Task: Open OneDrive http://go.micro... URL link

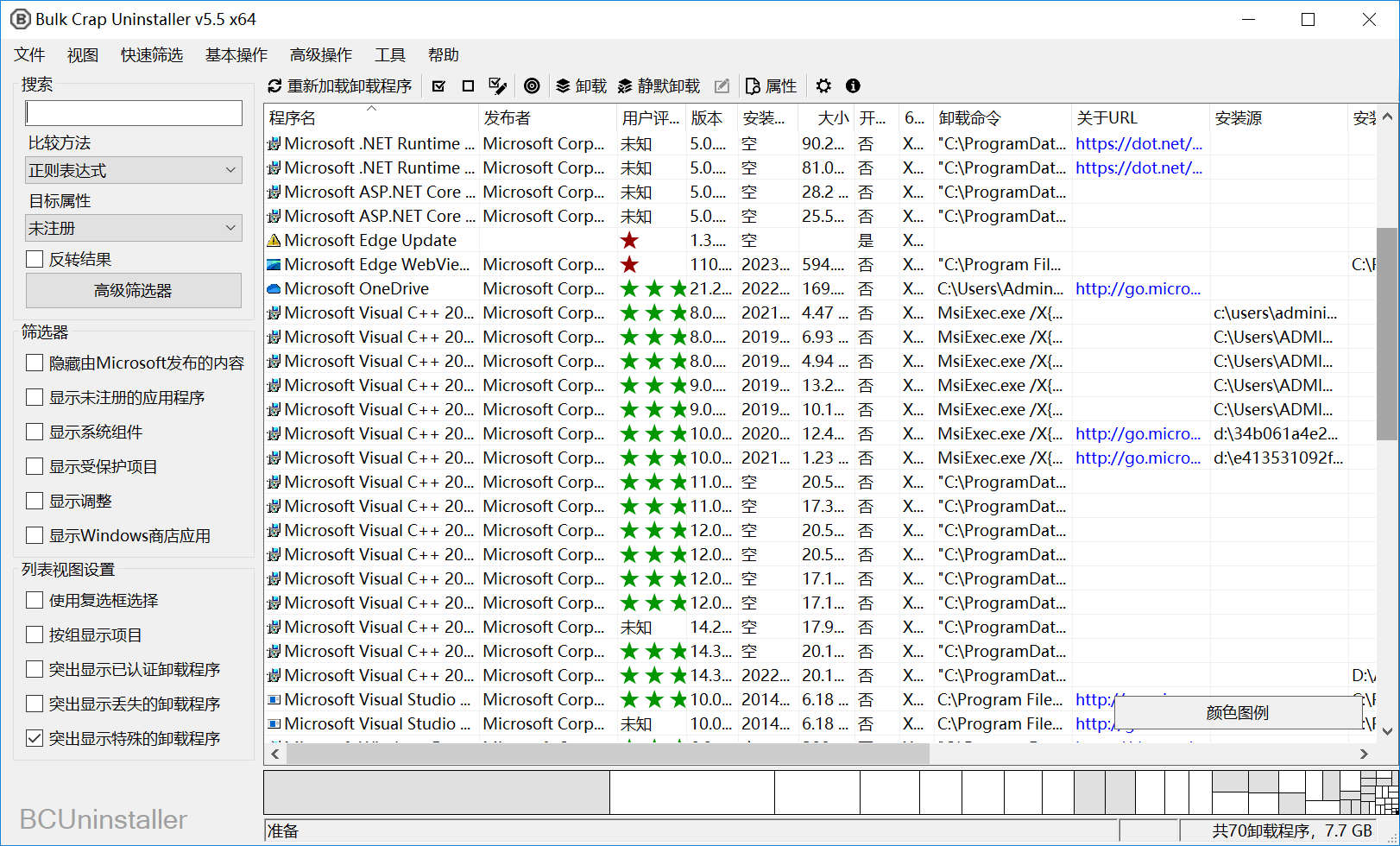Action: click(x=1138, y=288)
